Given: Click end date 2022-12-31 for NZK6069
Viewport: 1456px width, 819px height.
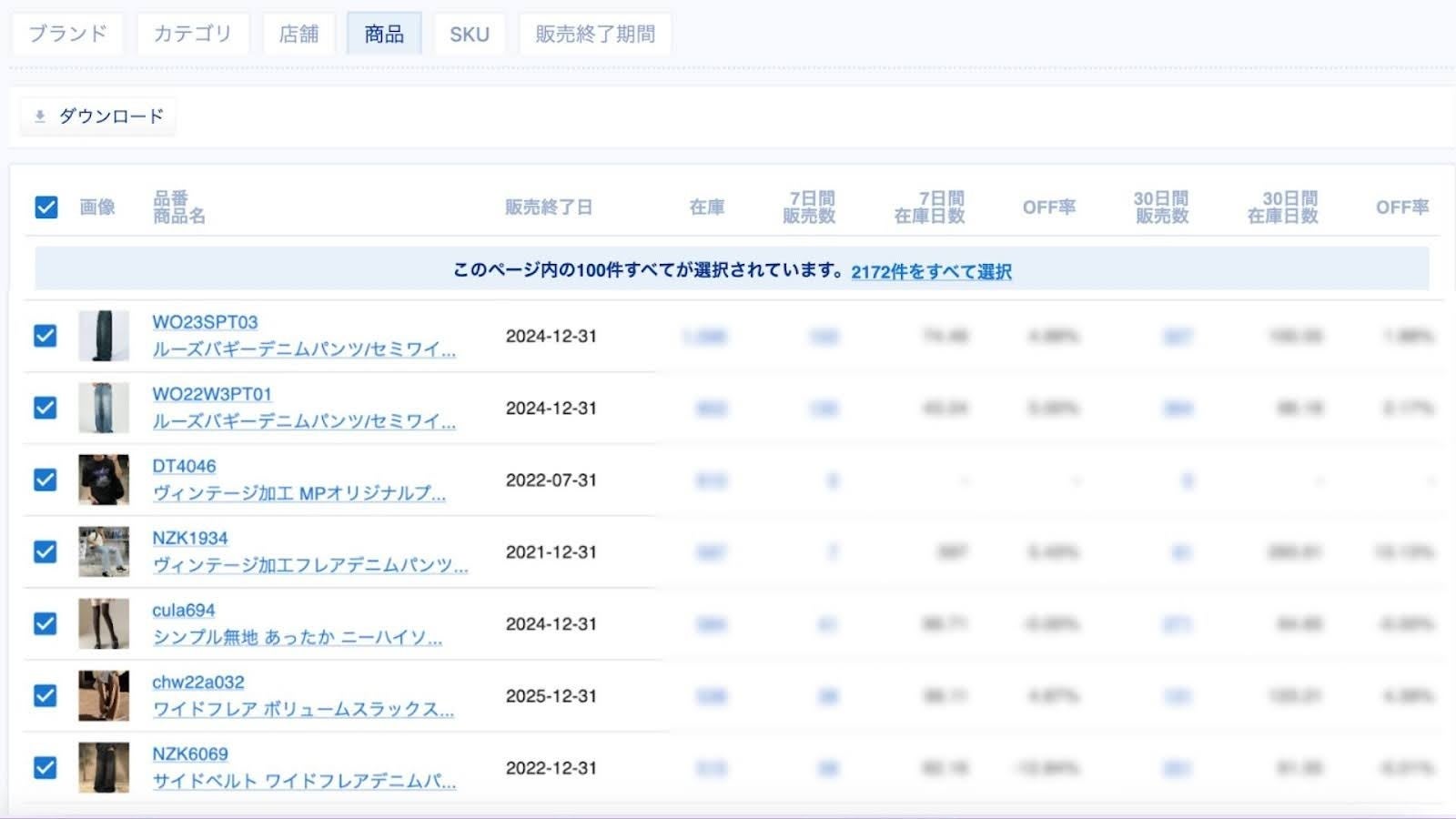Looking at the screenshot, I should pyautogui.click(x=551, y=767).
